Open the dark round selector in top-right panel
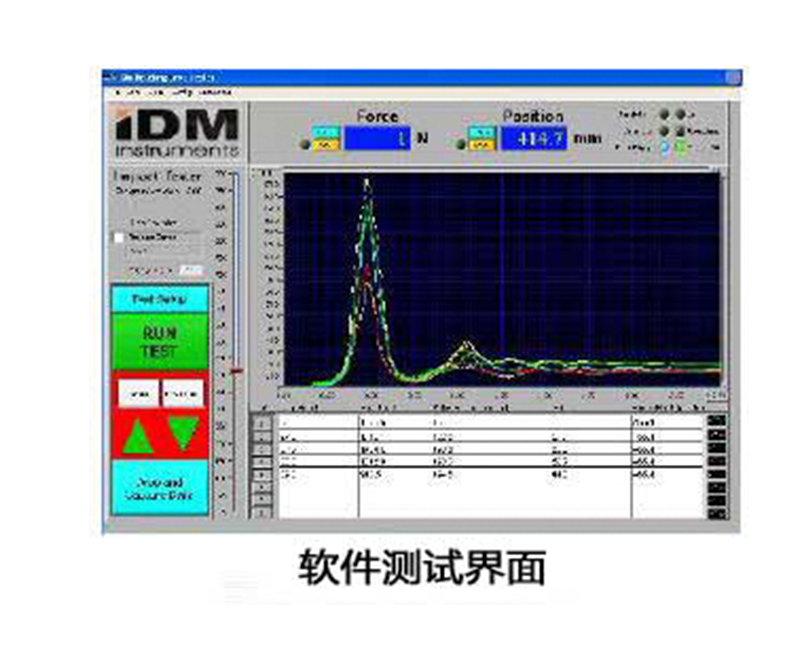This screenshot has width=800, height=658. (666, 112)
